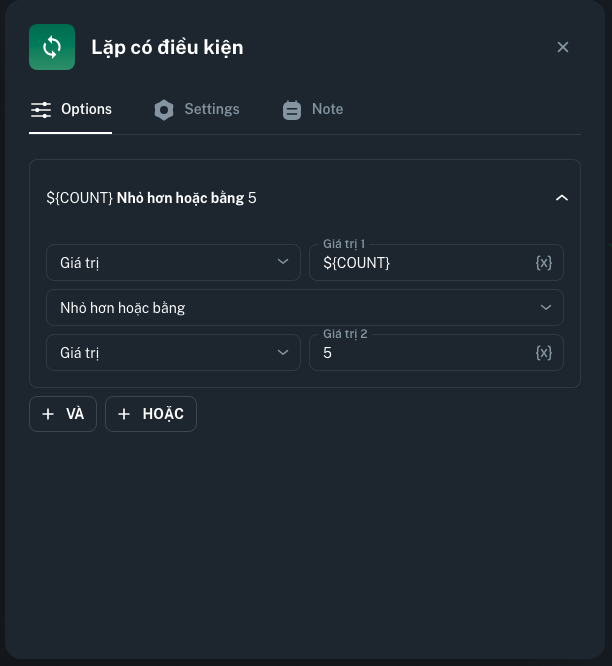
Task: Click the Options sliders icon
Action: 41,110
